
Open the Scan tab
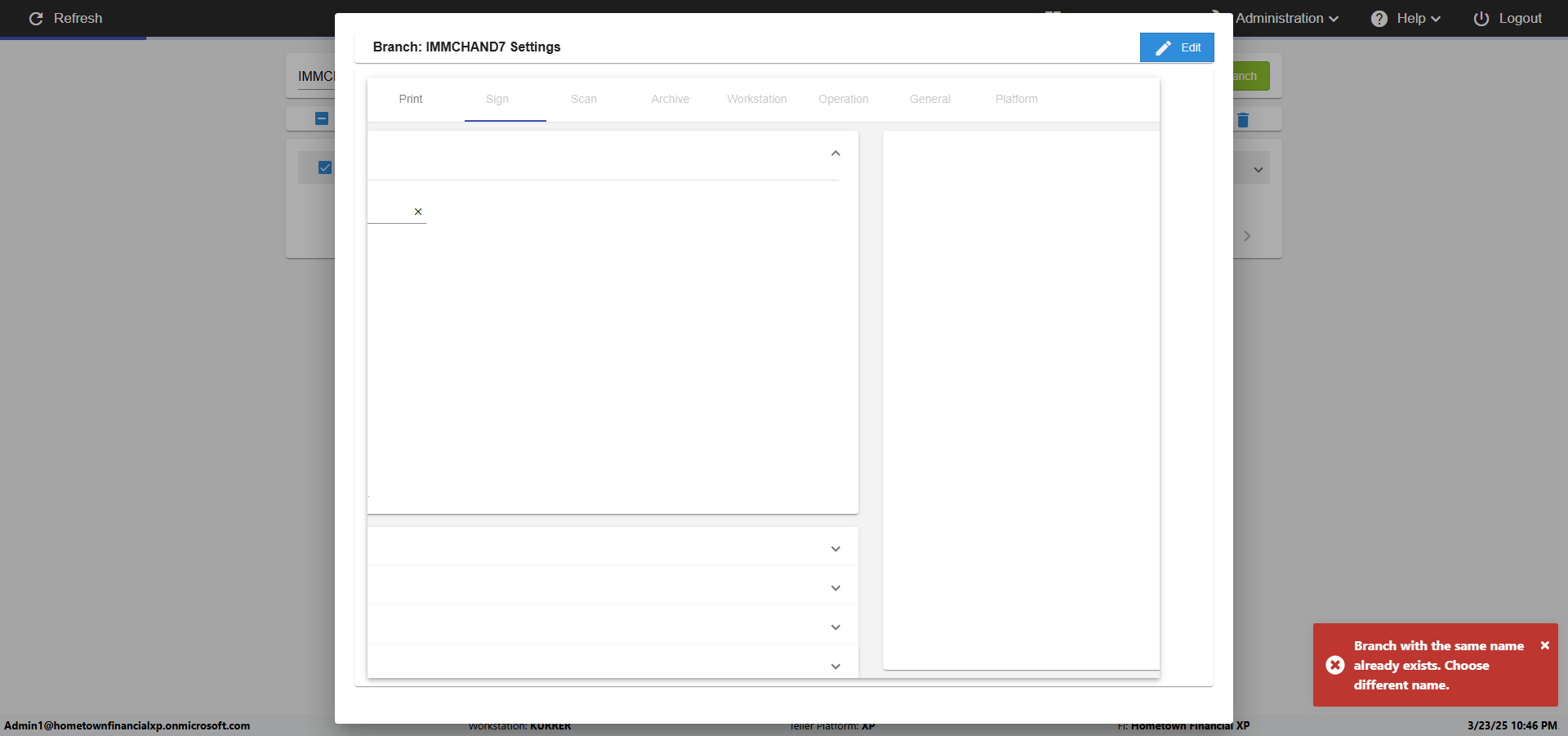point(584,99)
